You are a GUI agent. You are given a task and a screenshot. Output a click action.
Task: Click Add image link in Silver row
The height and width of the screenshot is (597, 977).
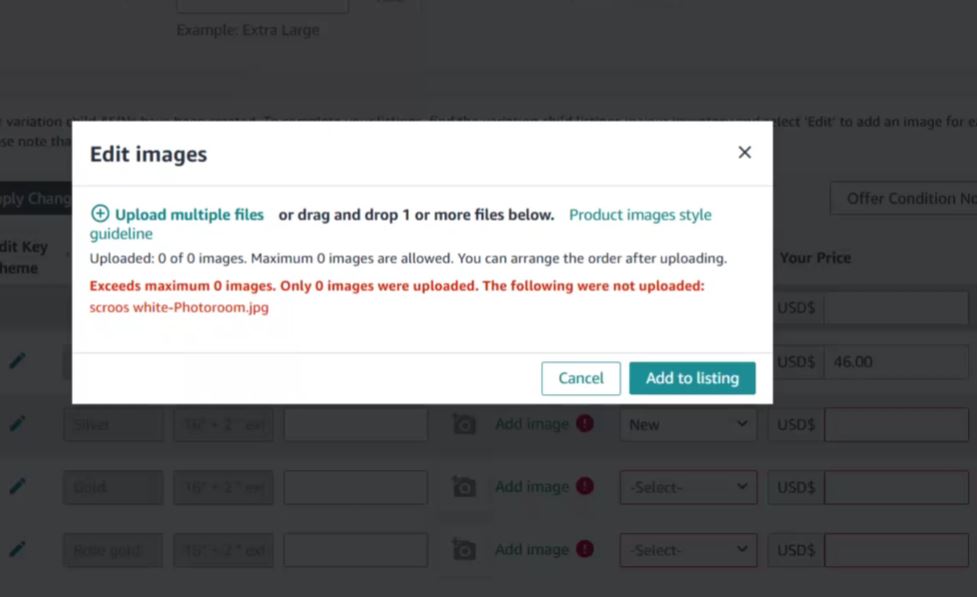tap(531, 424)
